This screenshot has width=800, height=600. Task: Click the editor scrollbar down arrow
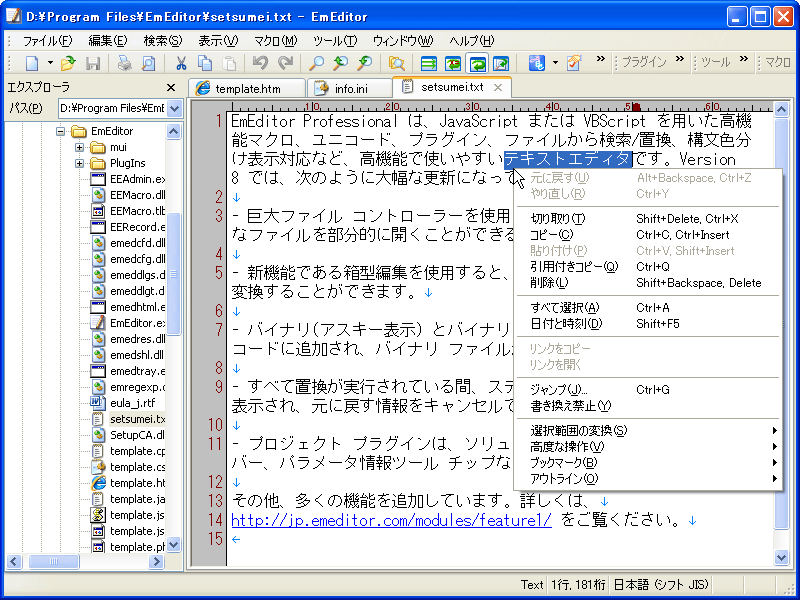coord(781,557)
